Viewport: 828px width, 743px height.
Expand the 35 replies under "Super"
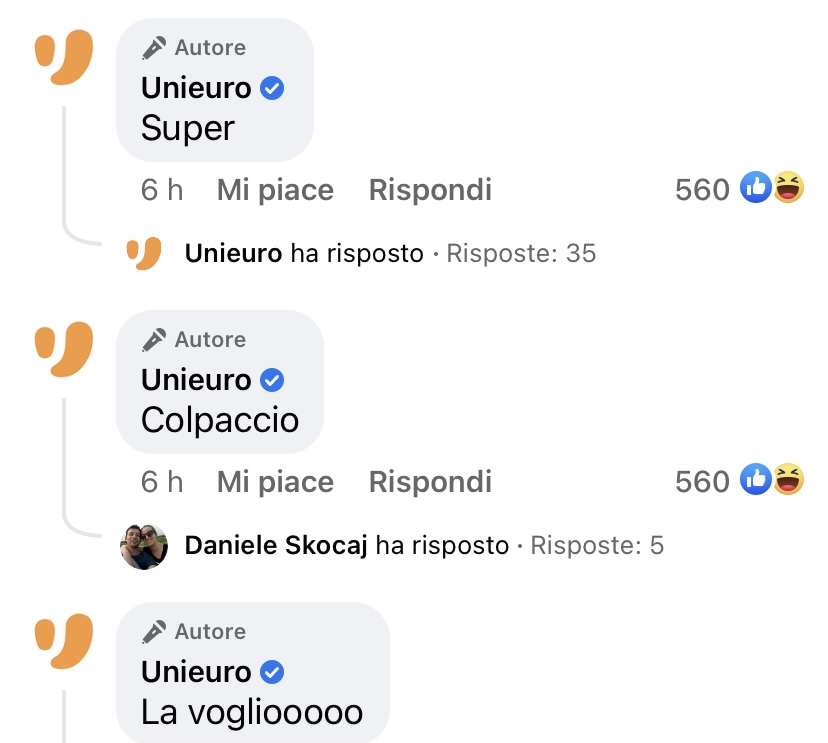pos(520,254)
